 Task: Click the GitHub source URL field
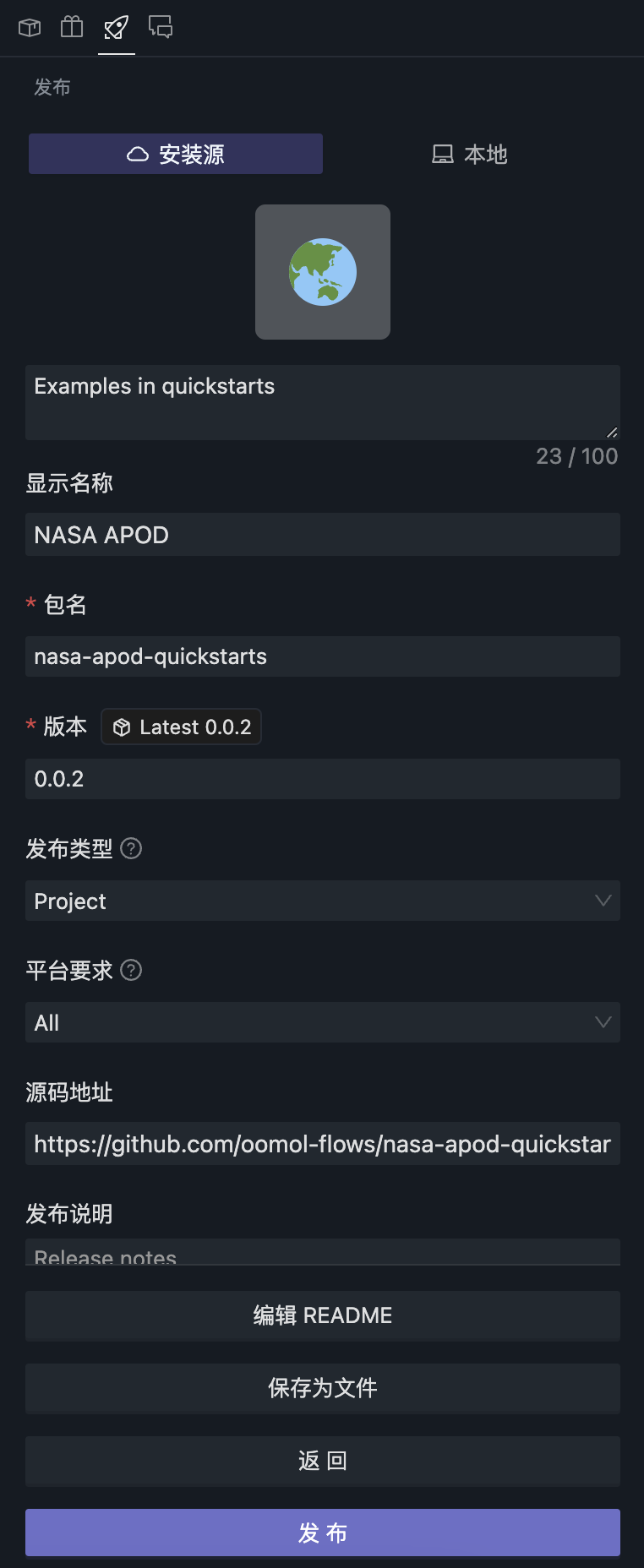point(323,1144)
